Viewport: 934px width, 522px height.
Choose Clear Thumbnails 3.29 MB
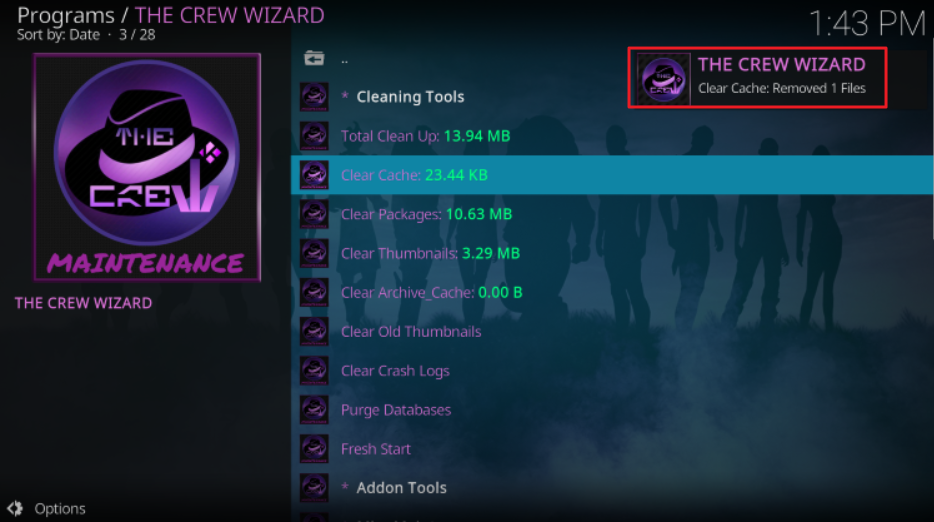612,253
